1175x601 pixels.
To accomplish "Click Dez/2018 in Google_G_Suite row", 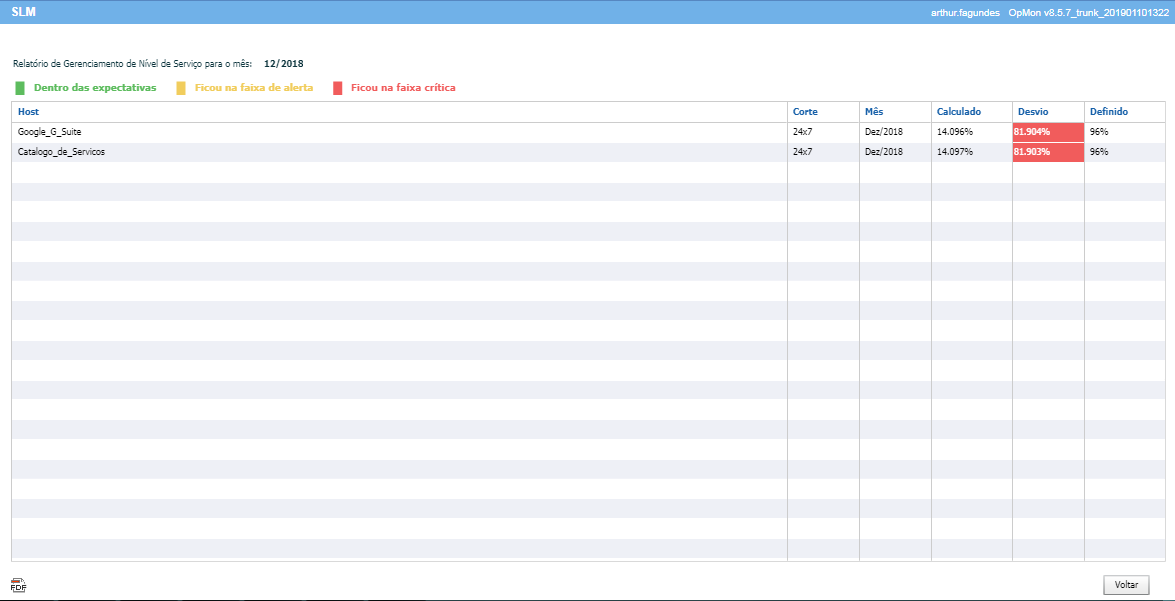I will pos(884,132).
